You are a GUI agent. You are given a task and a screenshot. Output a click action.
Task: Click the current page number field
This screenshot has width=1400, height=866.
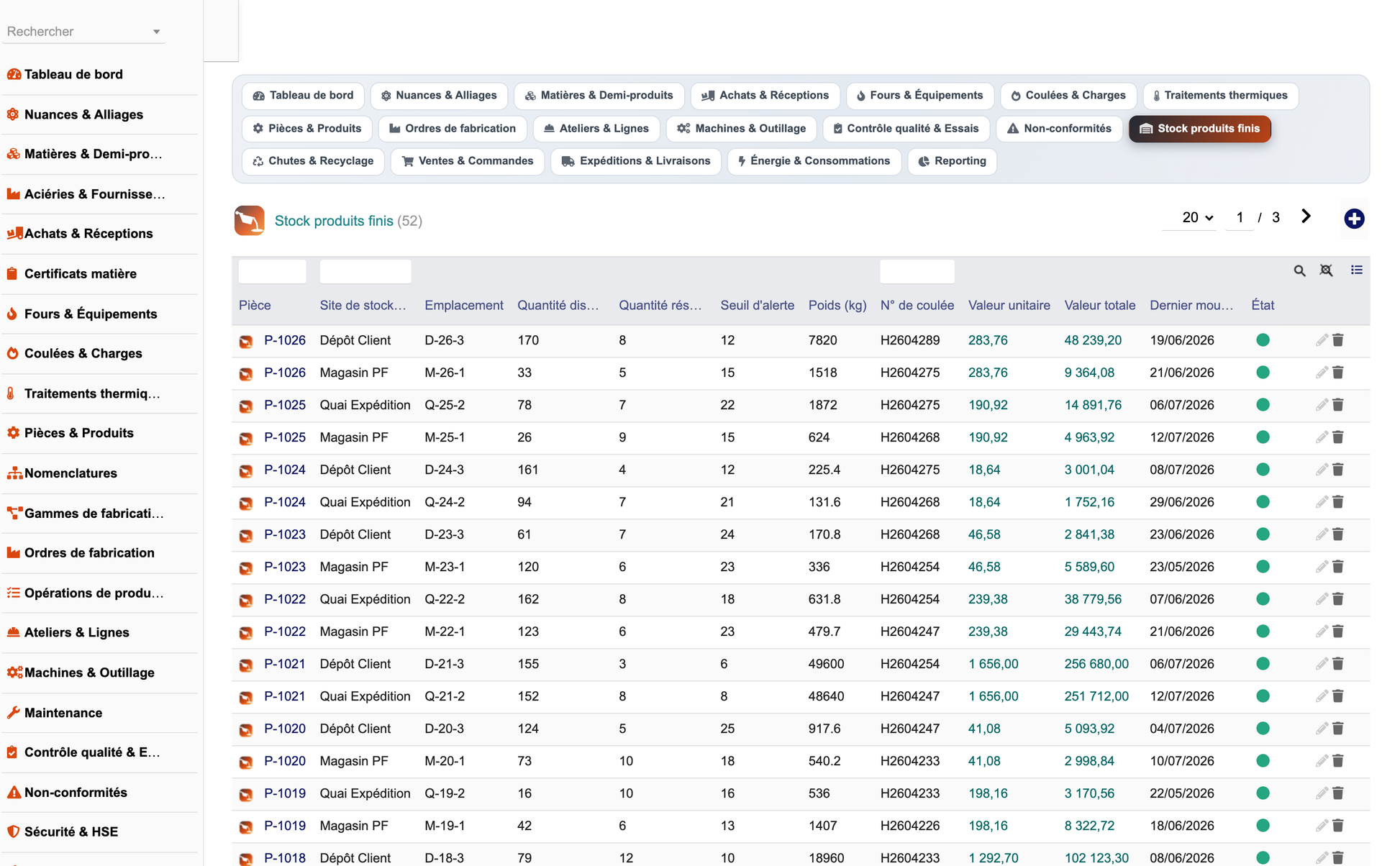pos(1240,217)
